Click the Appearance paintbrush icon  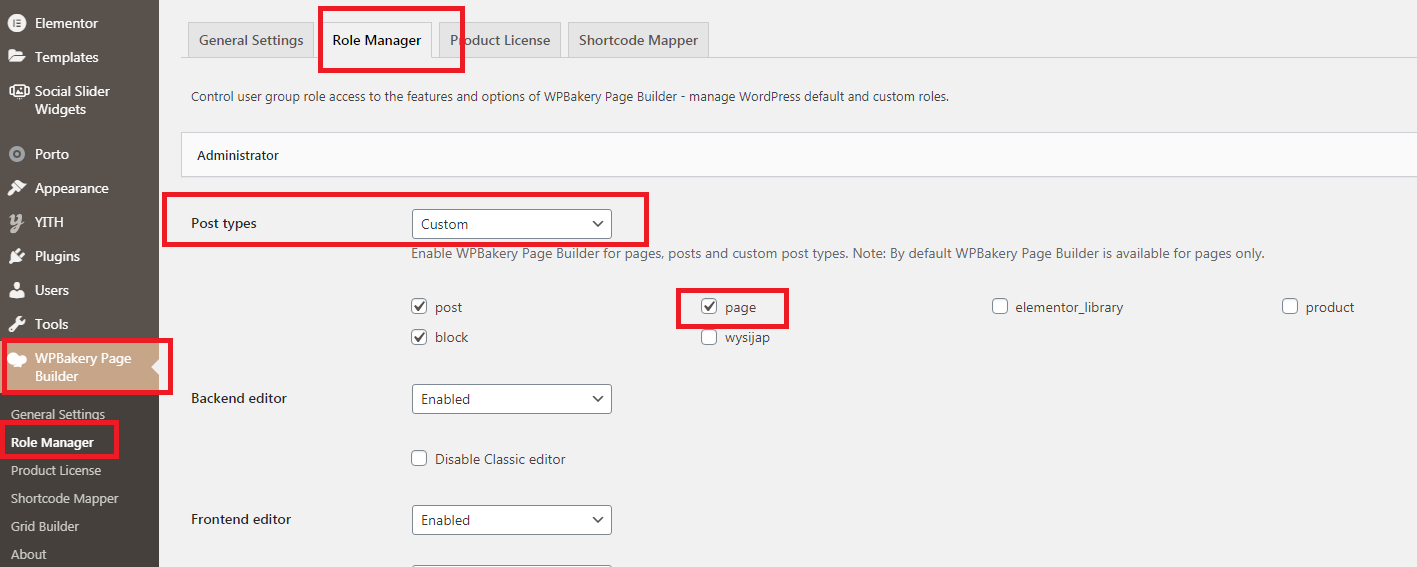17,188
